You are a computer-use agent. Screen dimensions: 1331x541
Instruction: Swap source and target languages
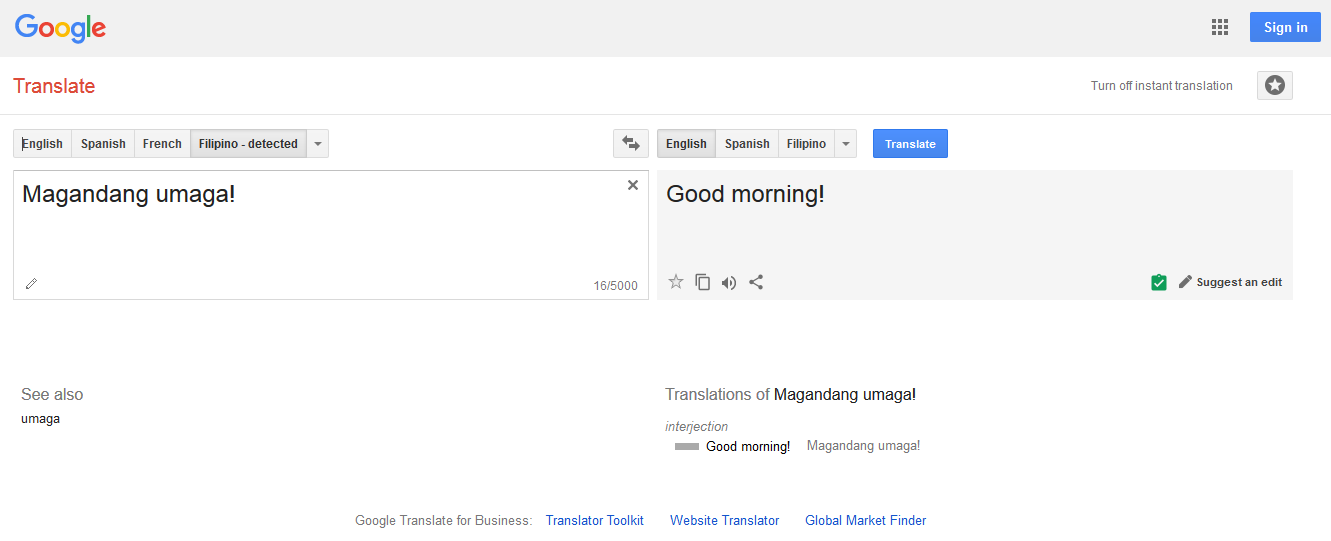pyautogui.click(x=631, y=144)
